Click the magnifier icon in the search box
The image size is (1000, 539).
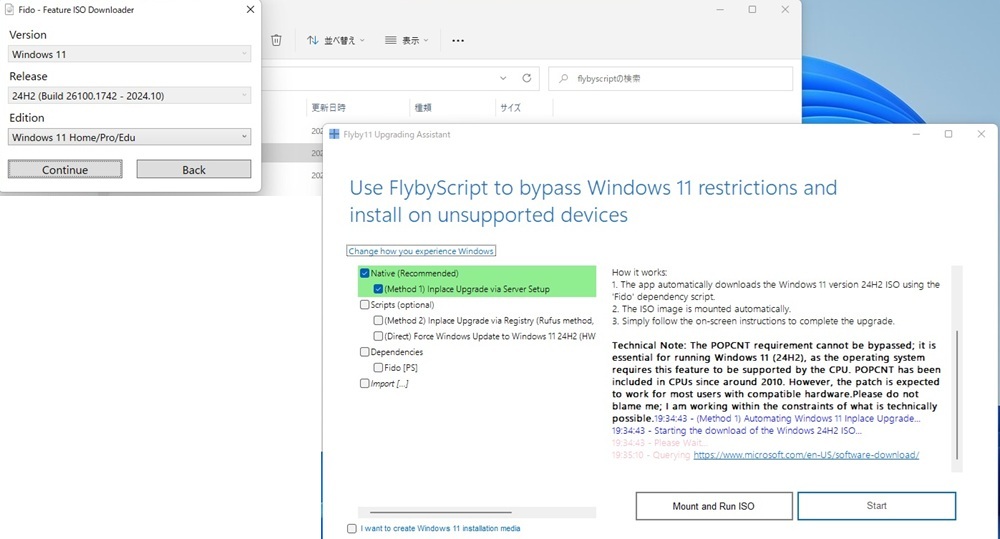coord(565,78)
